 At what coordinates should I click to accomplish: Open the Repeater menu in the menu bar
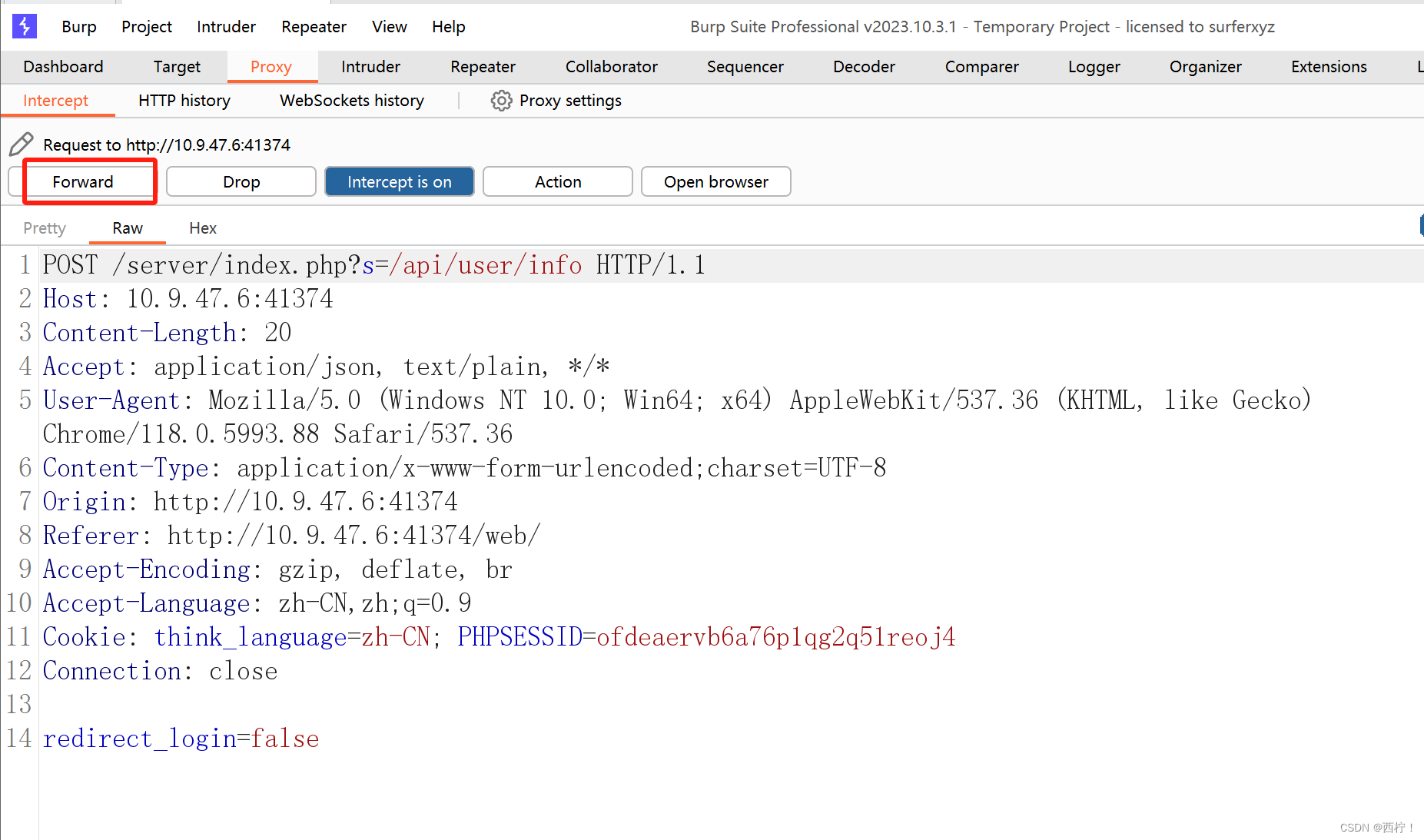[314, 26]
